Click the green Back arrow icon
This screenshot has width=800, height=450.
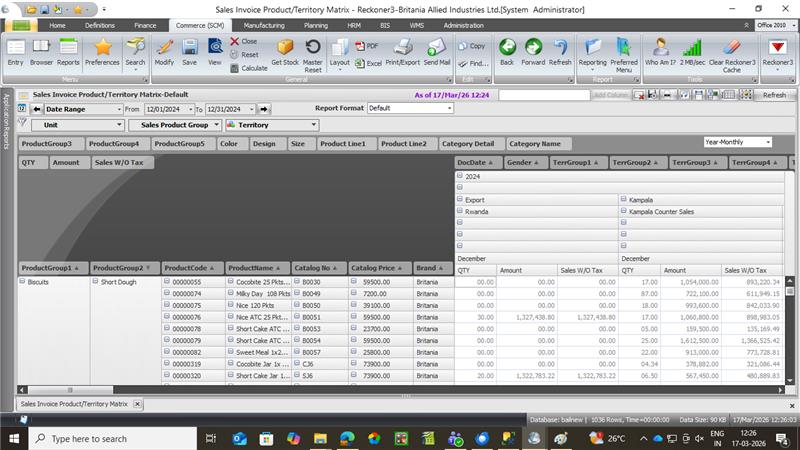click(x=507, y=48)
